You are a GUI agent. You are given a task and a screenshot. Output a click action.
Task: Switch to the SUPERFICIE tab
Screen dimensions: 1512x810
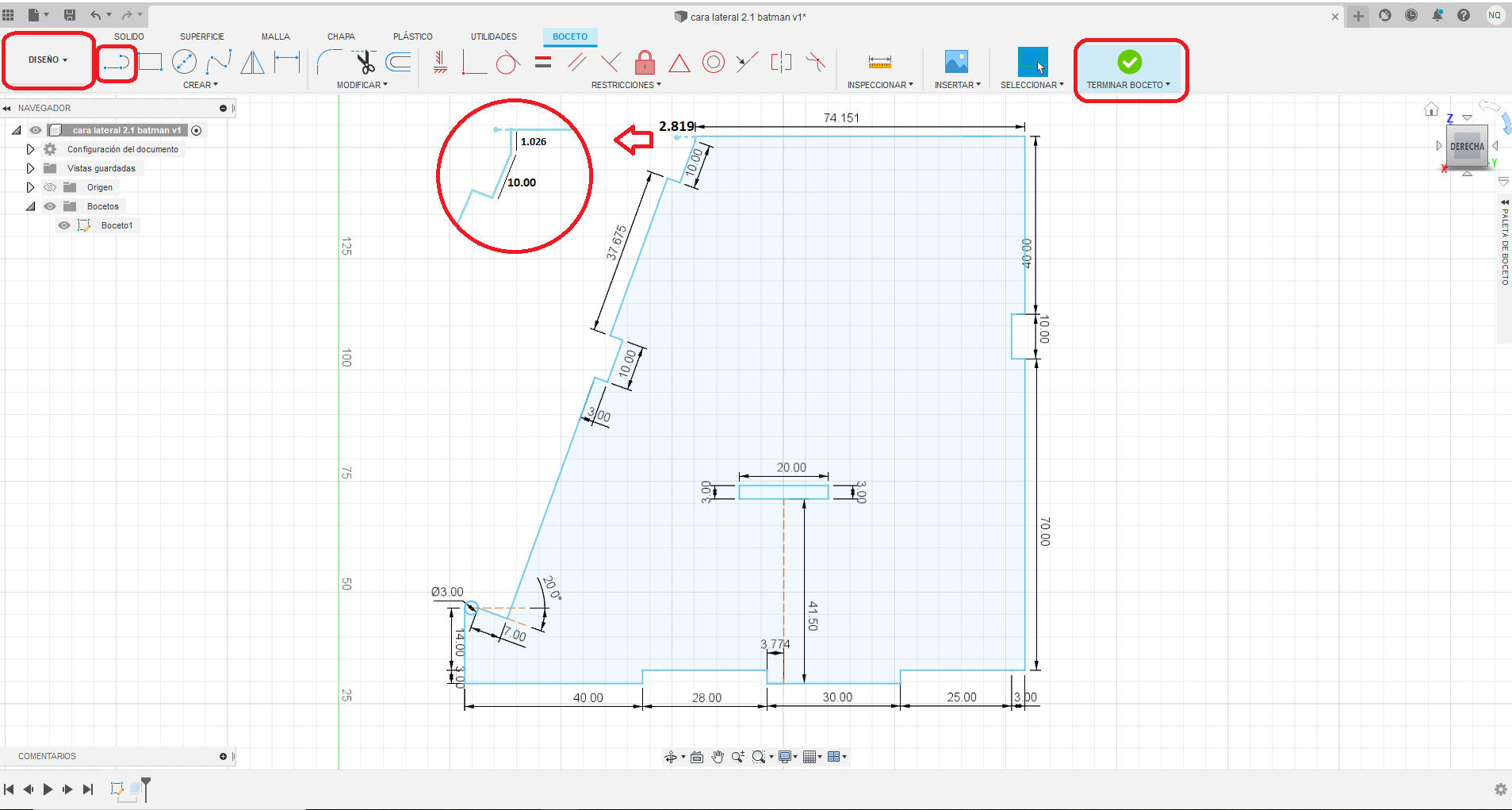202,36
